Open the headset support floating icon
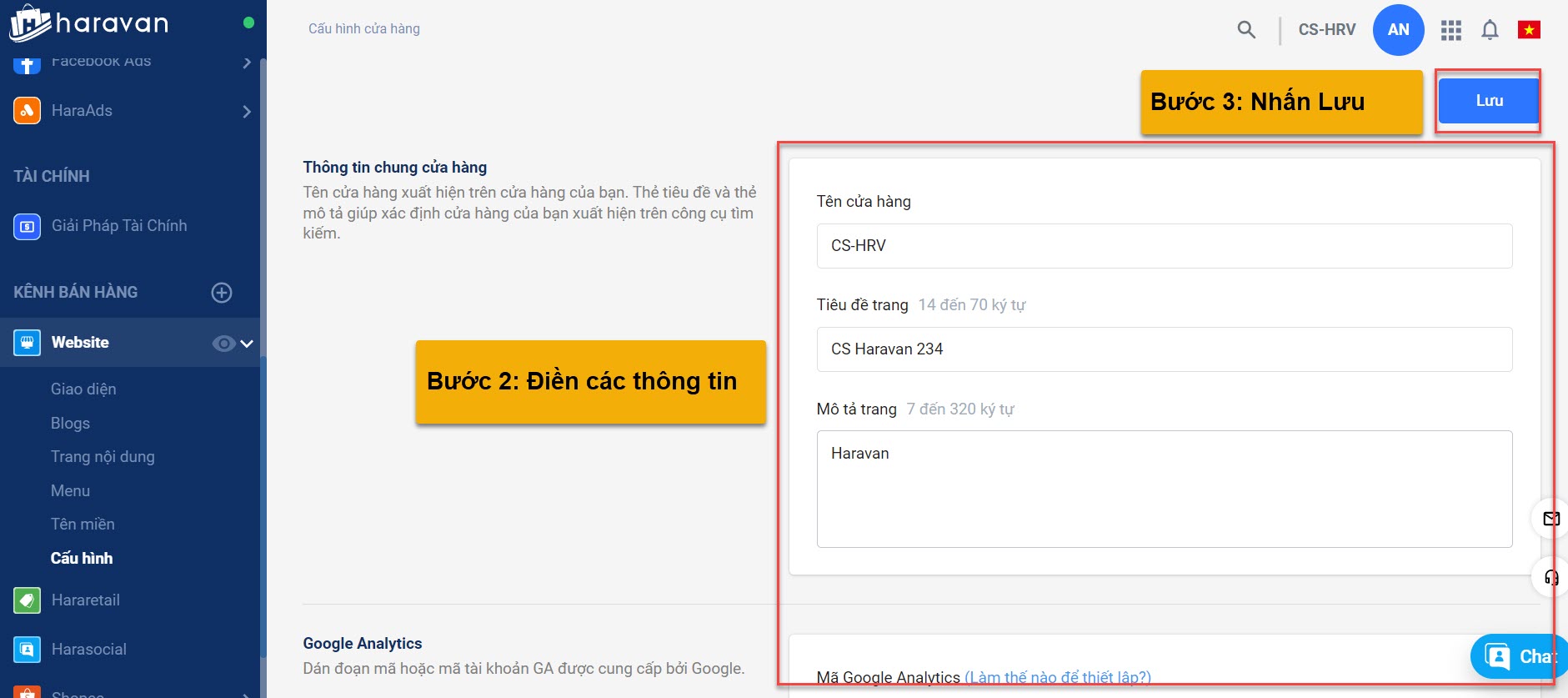 1550,577
